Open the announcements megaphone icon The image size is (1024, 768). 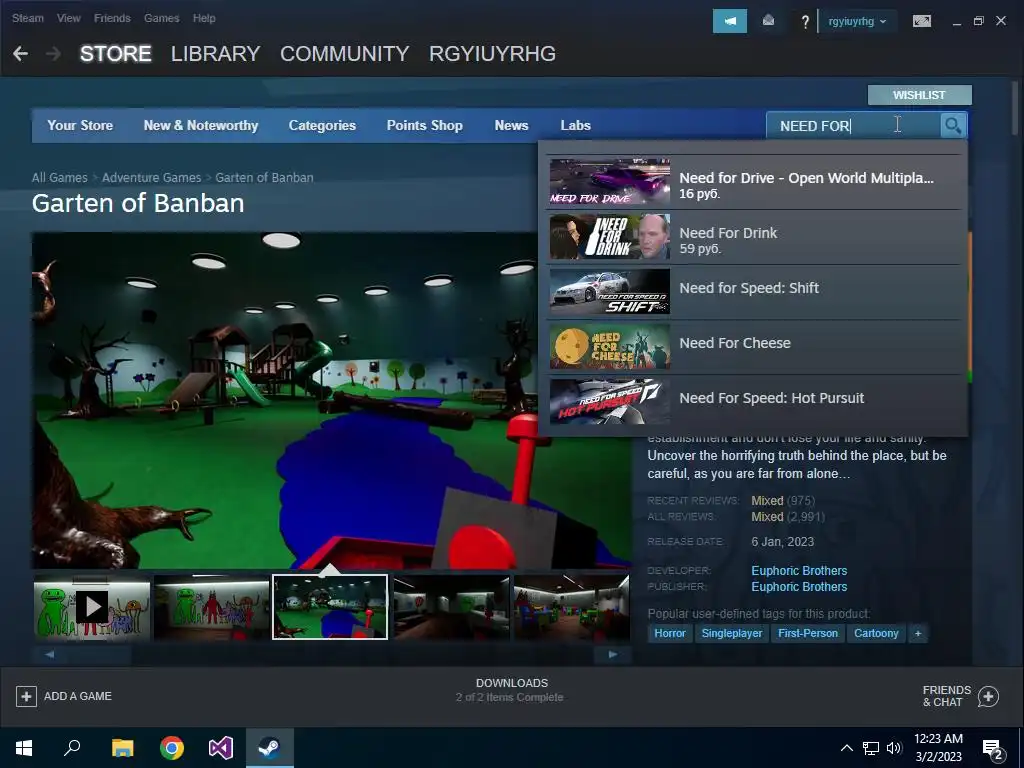tap(729, 21)
